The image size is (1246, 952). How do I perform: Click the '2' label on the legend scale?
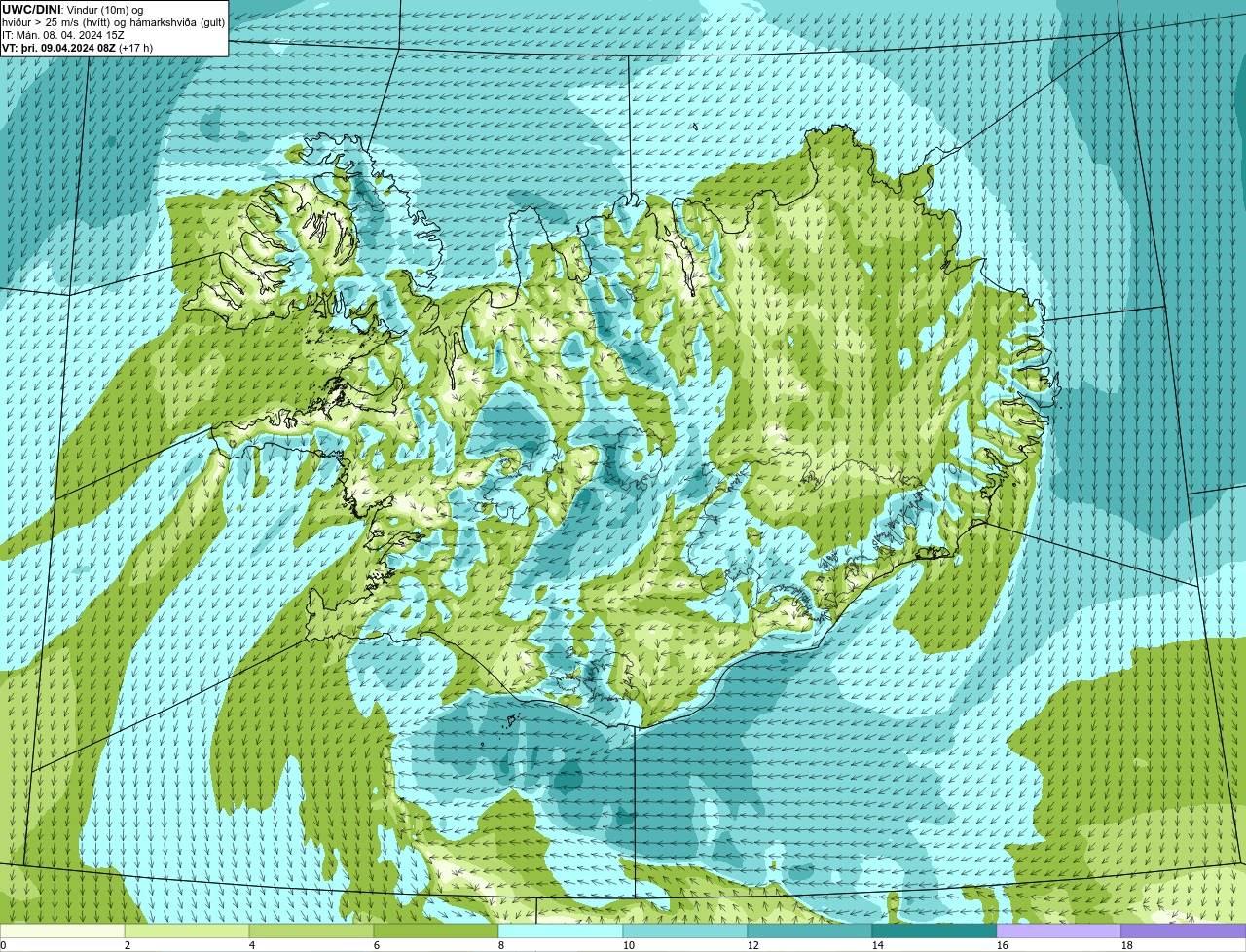(x=128, y=945)
